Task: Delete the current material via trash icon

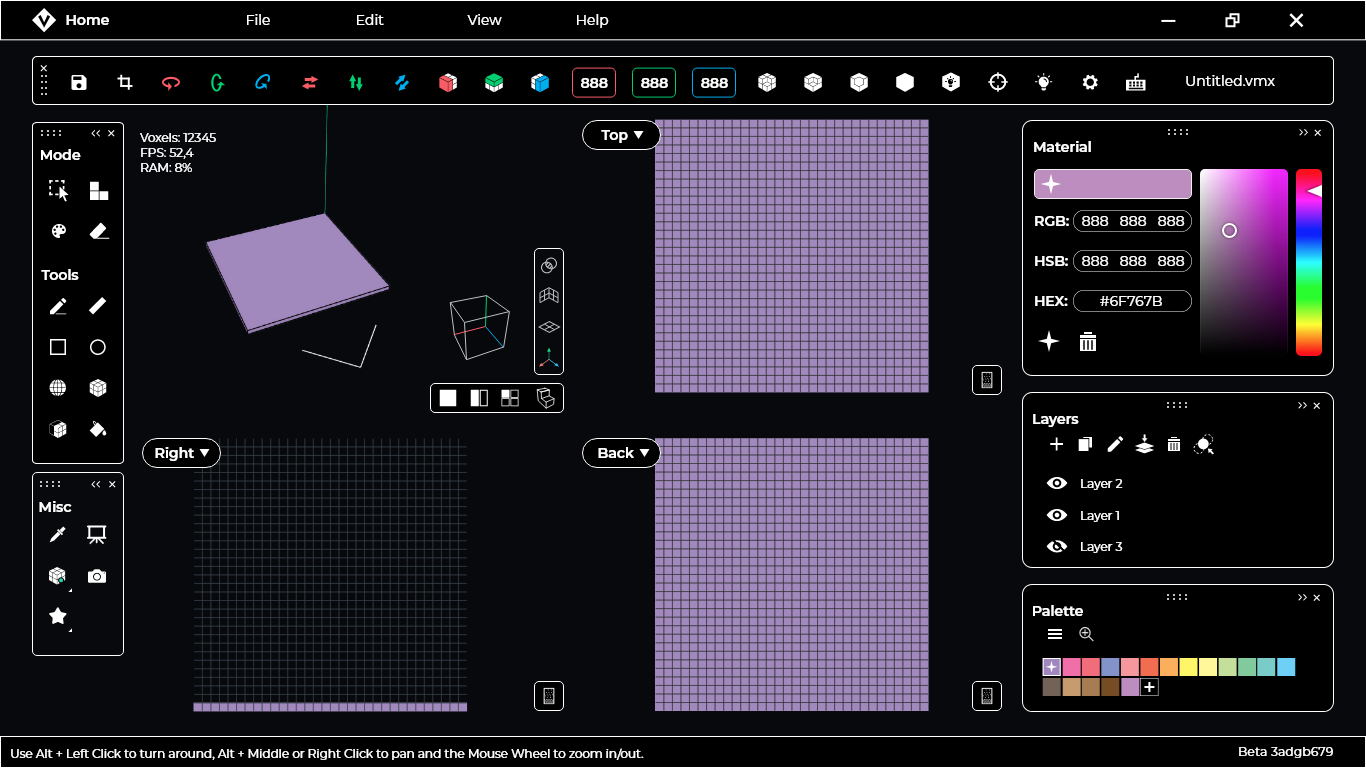Action: click(x=1087, y=341)
